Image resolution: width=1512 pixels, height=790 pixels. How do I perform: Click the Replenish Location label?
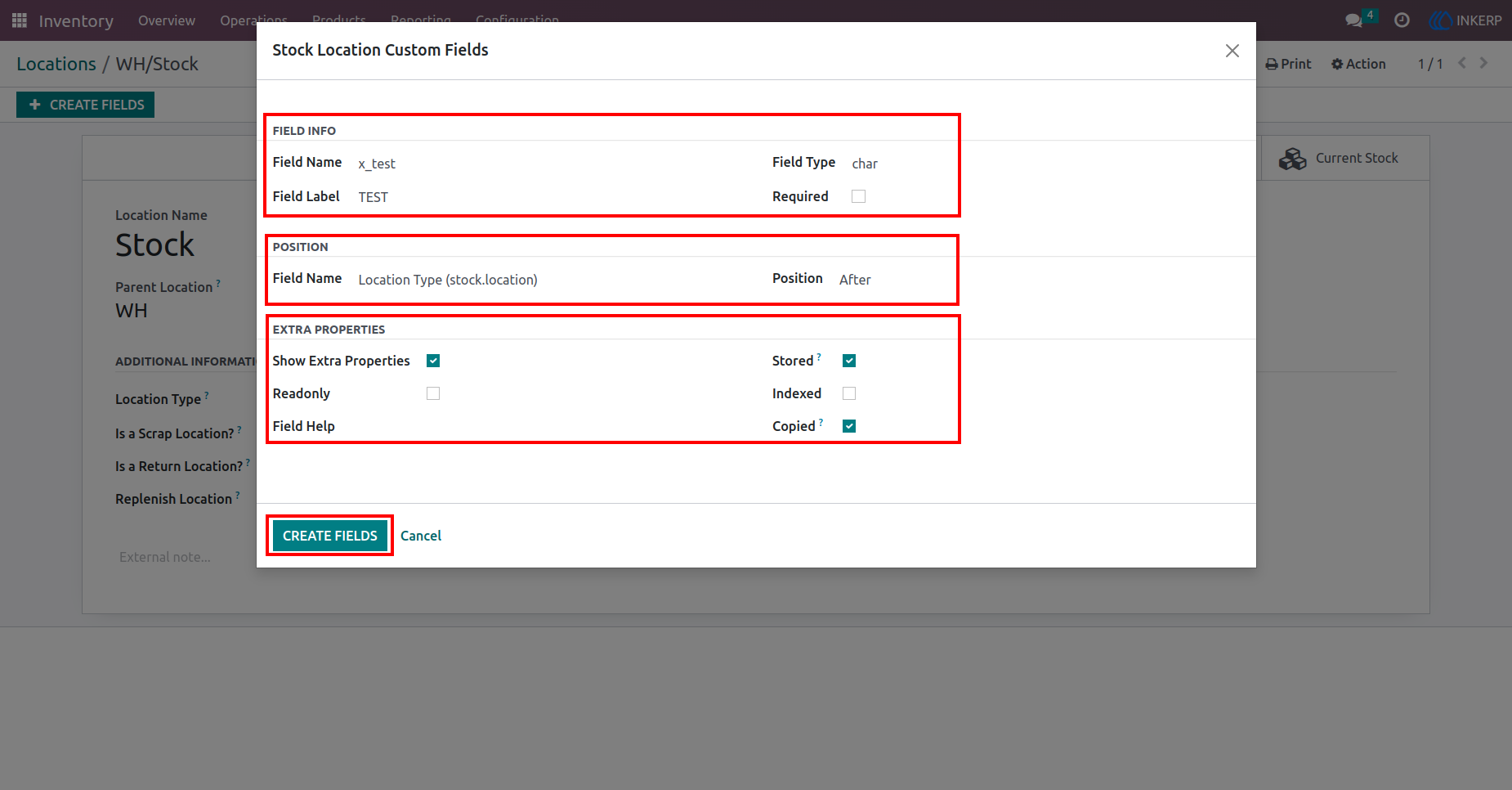point(174,499)
